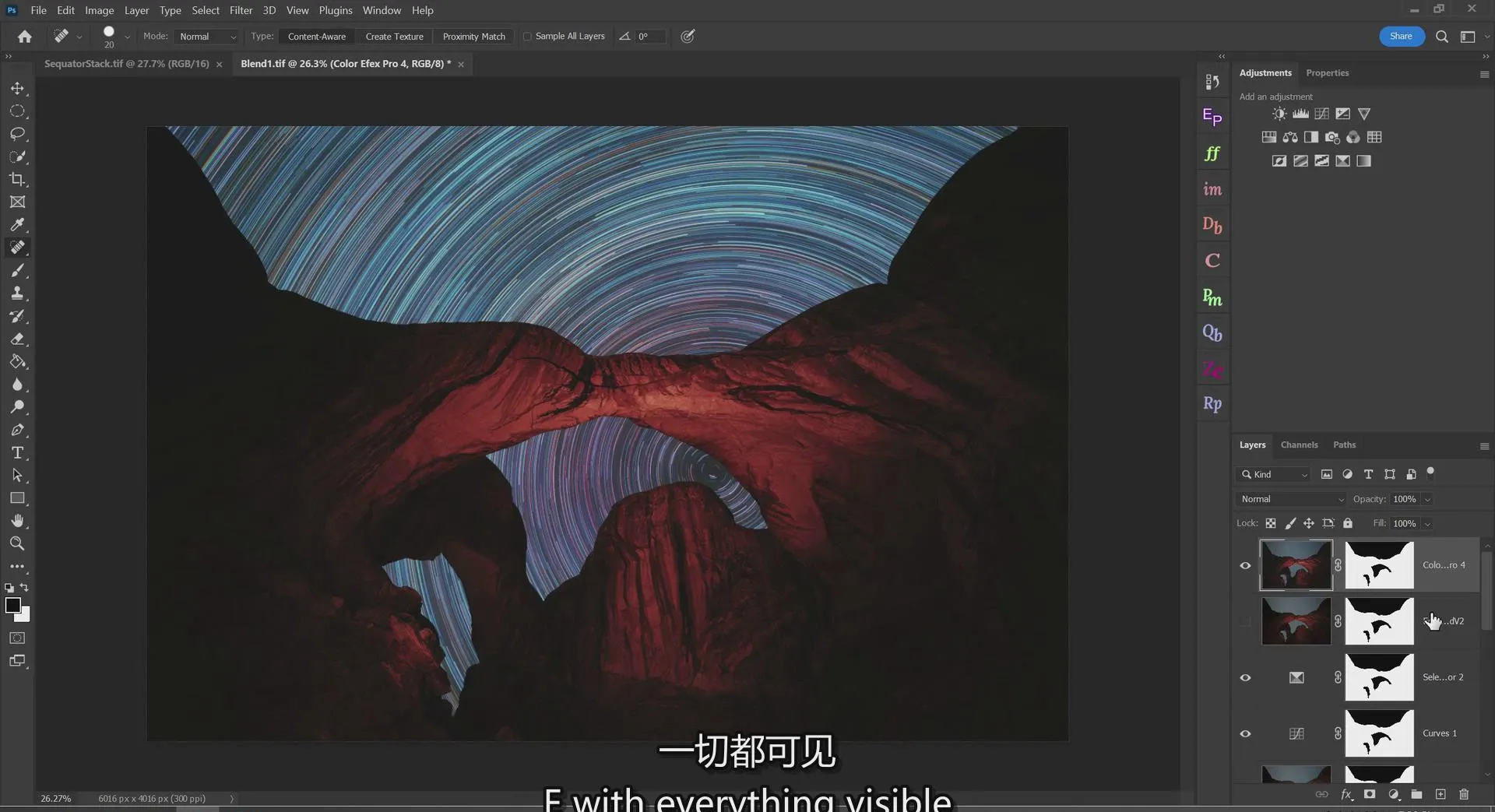Click the Share button
The height and width of the screenshot is (812, 1495).
[x=1401, y=36]
